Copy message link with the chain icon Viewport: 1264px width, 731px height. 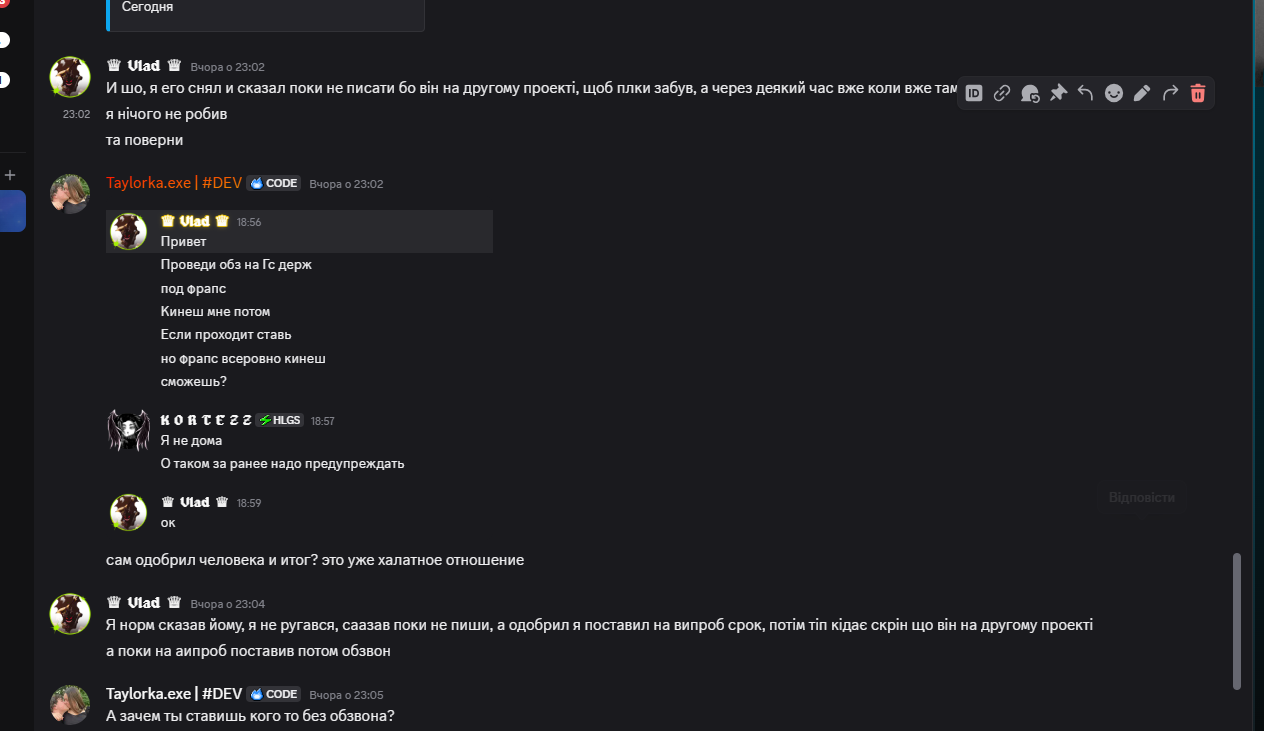[1002, 93]
